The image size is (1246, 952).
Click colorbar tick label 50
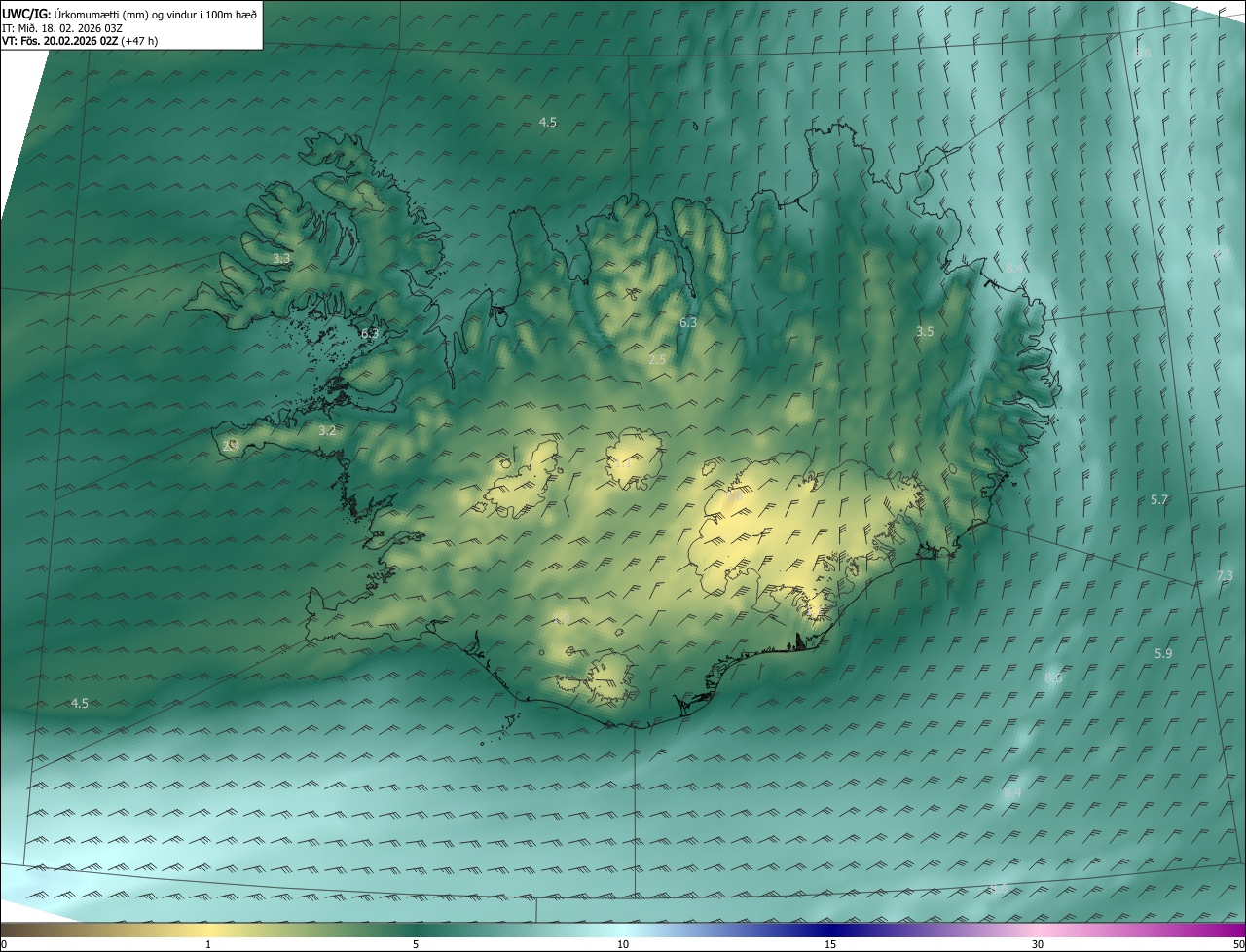click(x=1238, y=945)
